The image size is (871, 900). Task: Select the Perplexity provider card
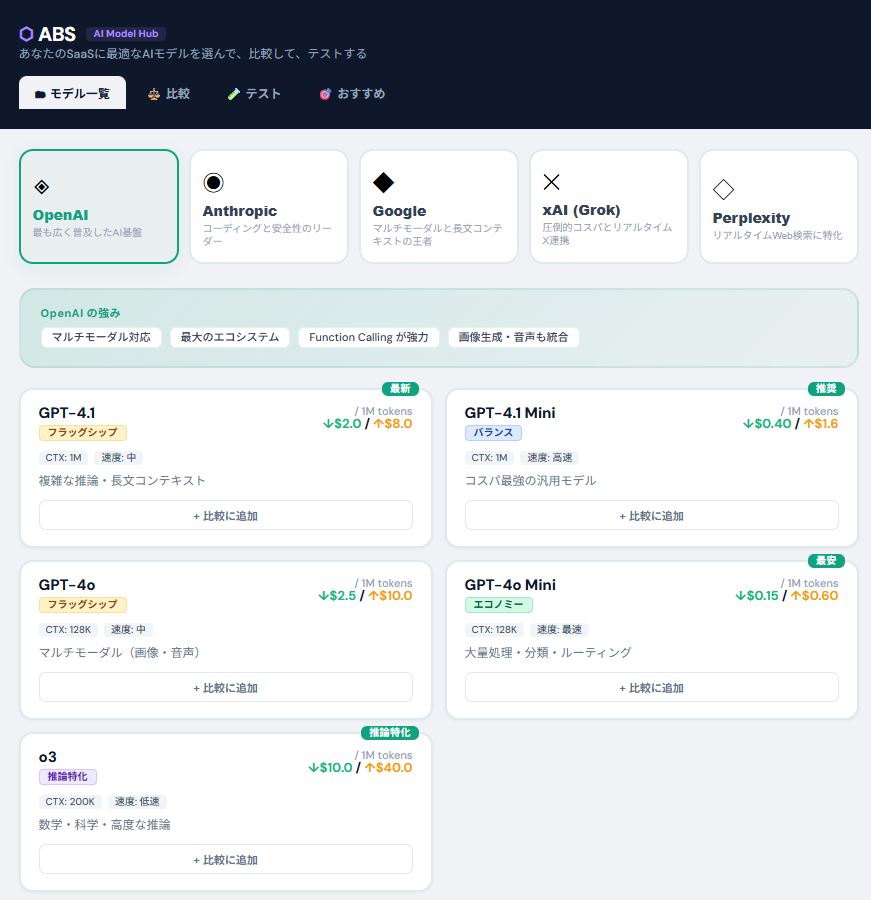[779, 207]
